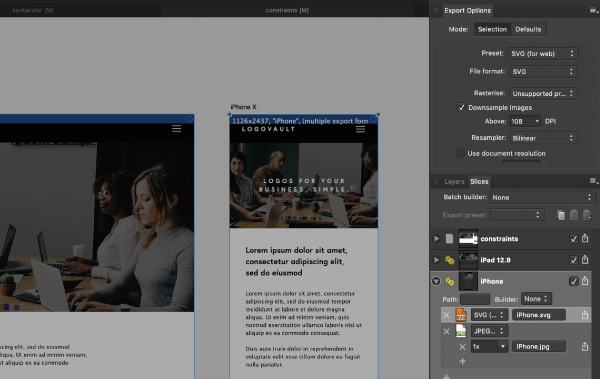600x379 pixels.
Task: Change the SVG slice format dropdown
Action: pos(489,315)
